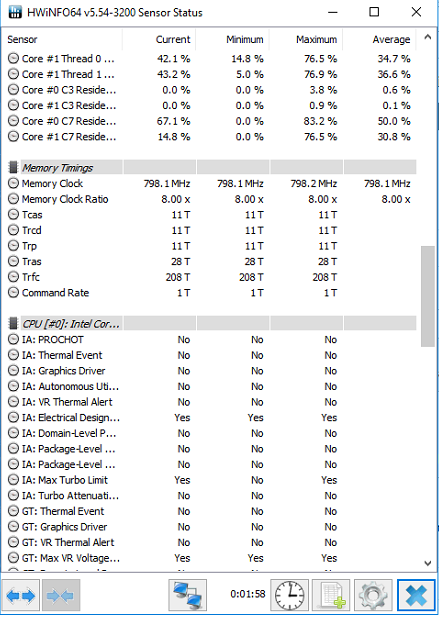Viewport: 439px width, 617px height.
Task: Select the Memory Timings section header
Action: 212,168
